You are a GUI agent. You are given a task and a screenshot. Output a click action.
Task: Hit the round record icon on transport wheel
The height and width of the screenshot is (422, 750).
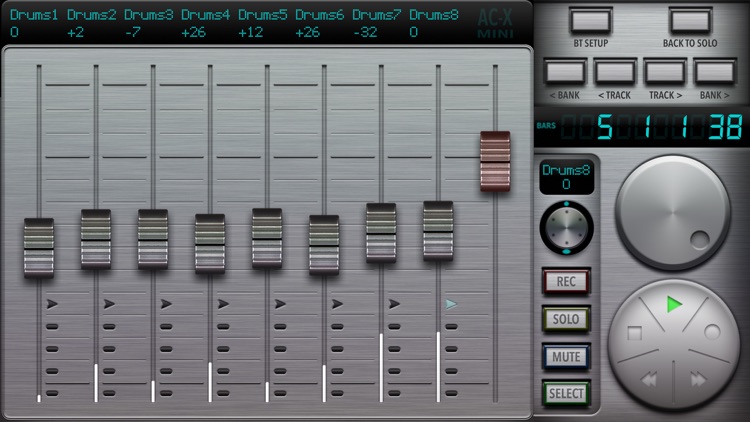712,332
